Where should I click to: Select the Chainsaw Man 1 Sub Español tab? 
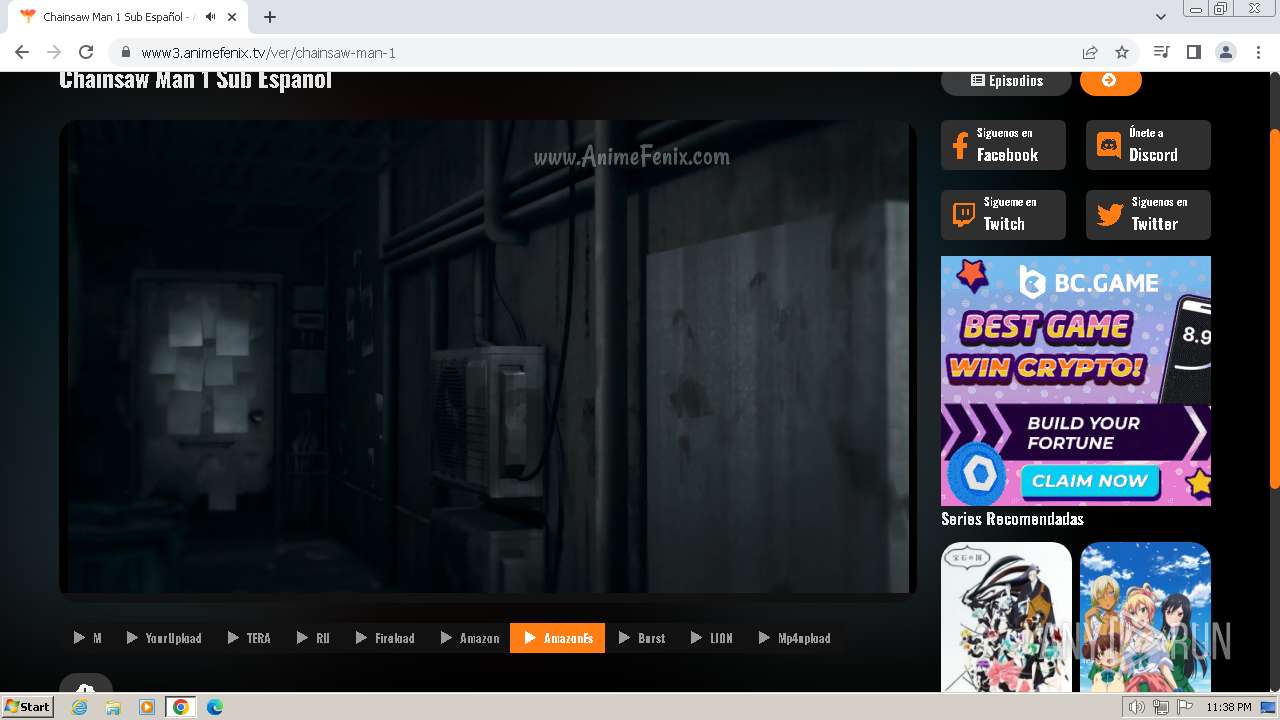118,17
